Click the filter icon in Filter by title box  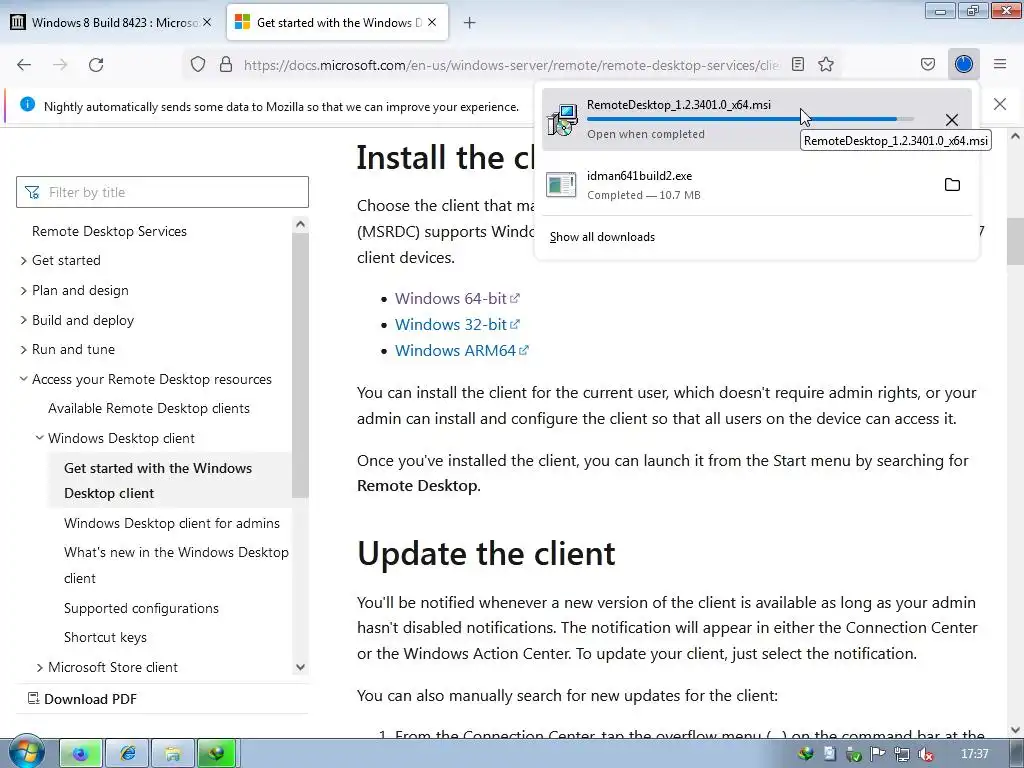point(32,192)
